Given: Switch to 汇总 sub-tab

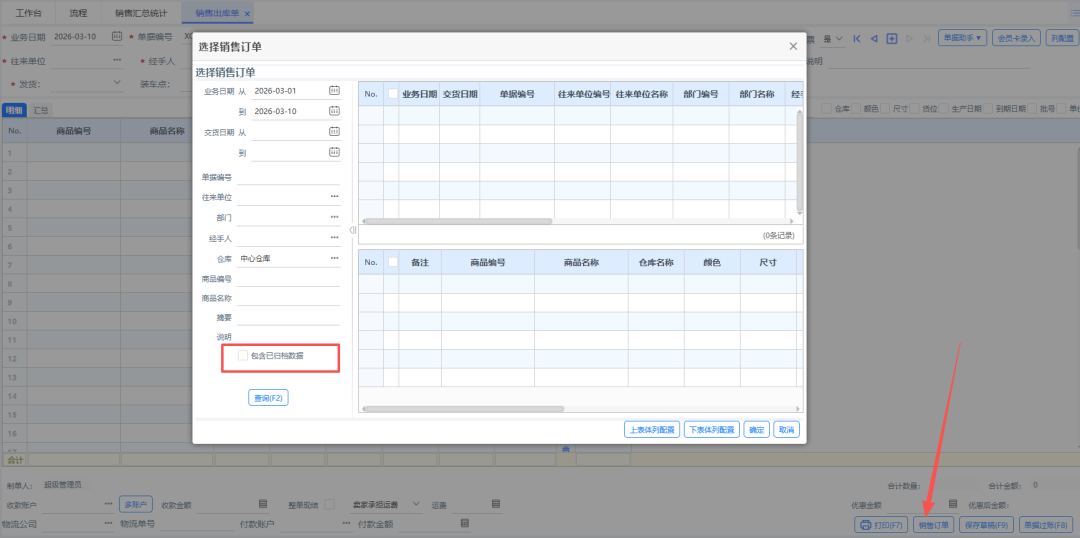Looking at the screenshot, I should [41, 110].
